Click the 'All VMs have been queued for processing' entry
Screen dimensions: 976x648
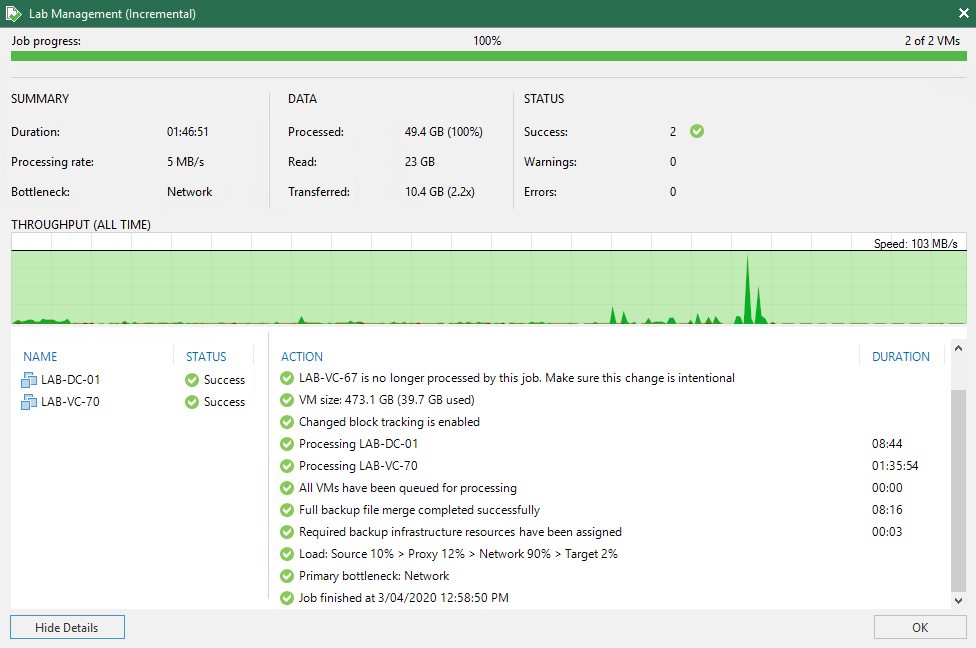[408, 488]
